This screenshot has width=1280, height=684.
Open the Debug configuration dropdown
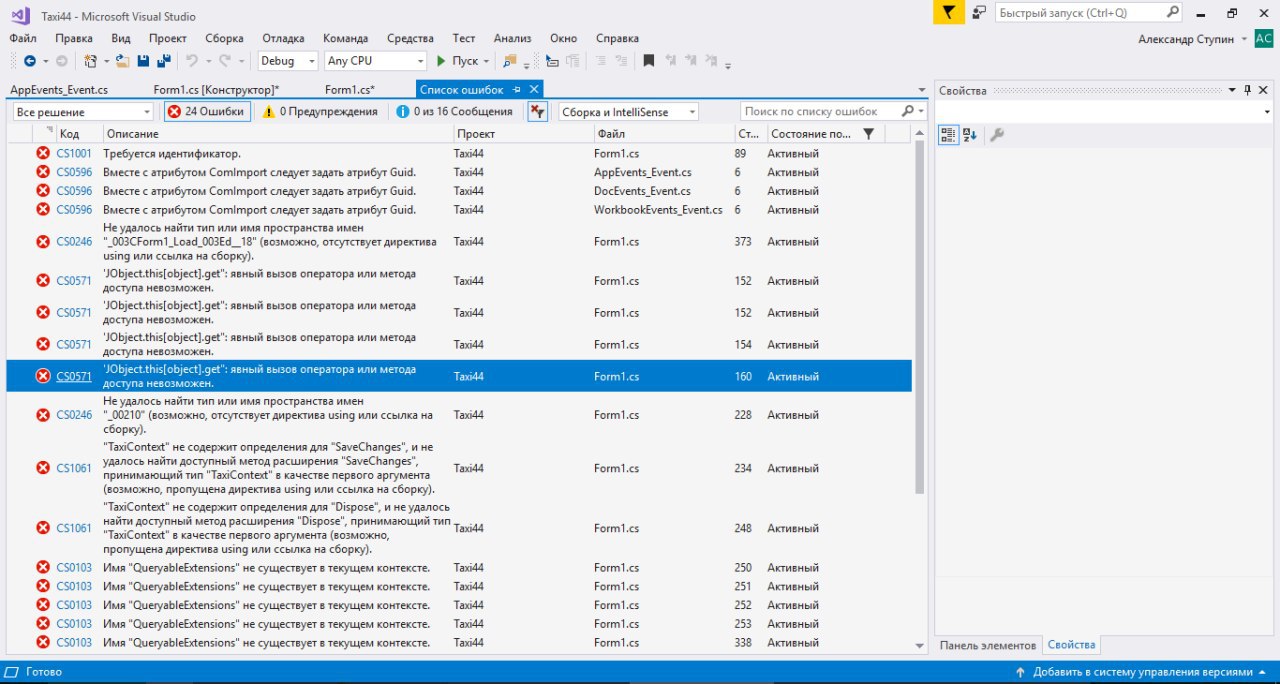[x=287, y=61]
